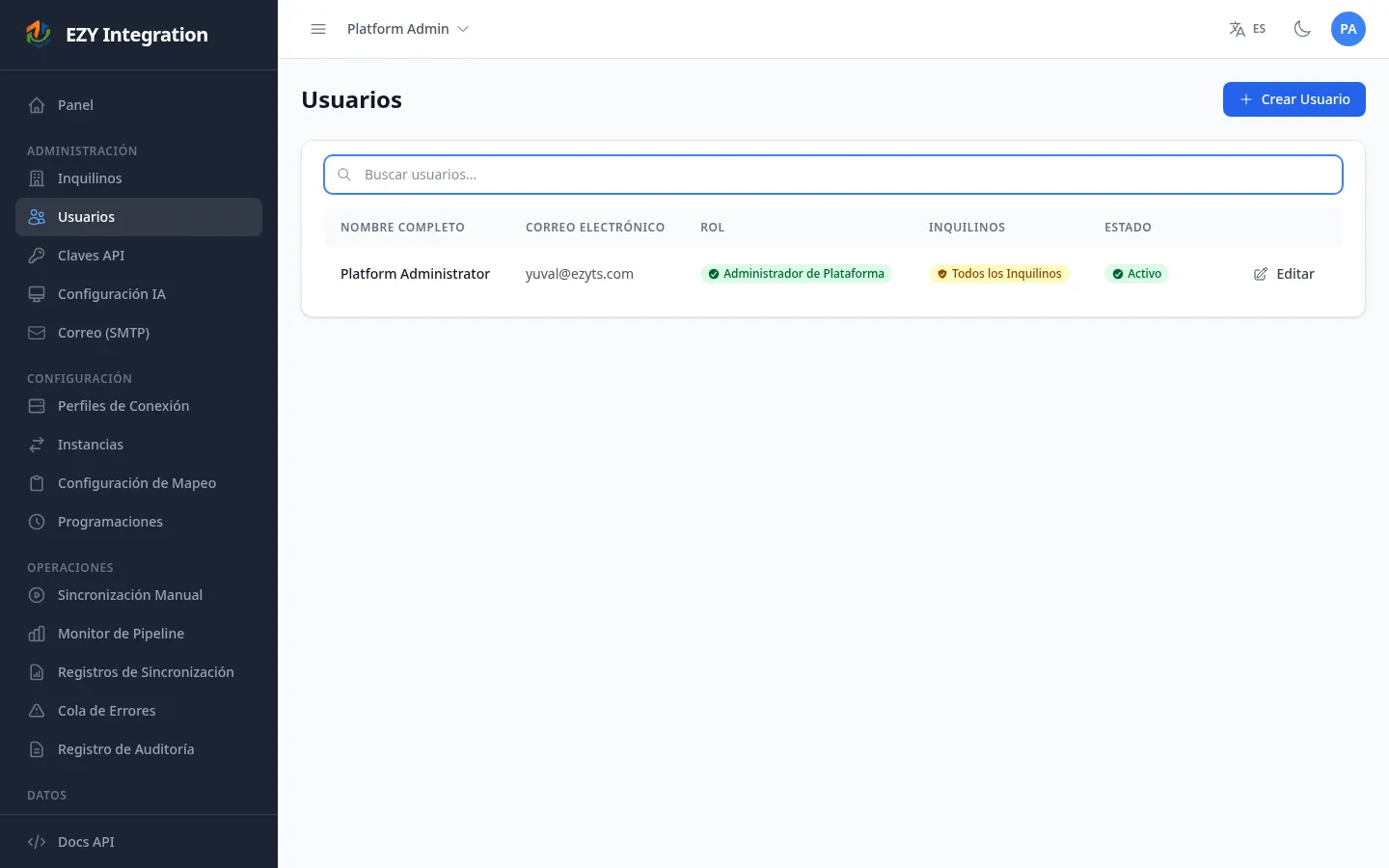This screenshot has width=1389, height=868.
Task: Click the Claves API key icon
Action: pyautogui.click(x=37, y=256)
